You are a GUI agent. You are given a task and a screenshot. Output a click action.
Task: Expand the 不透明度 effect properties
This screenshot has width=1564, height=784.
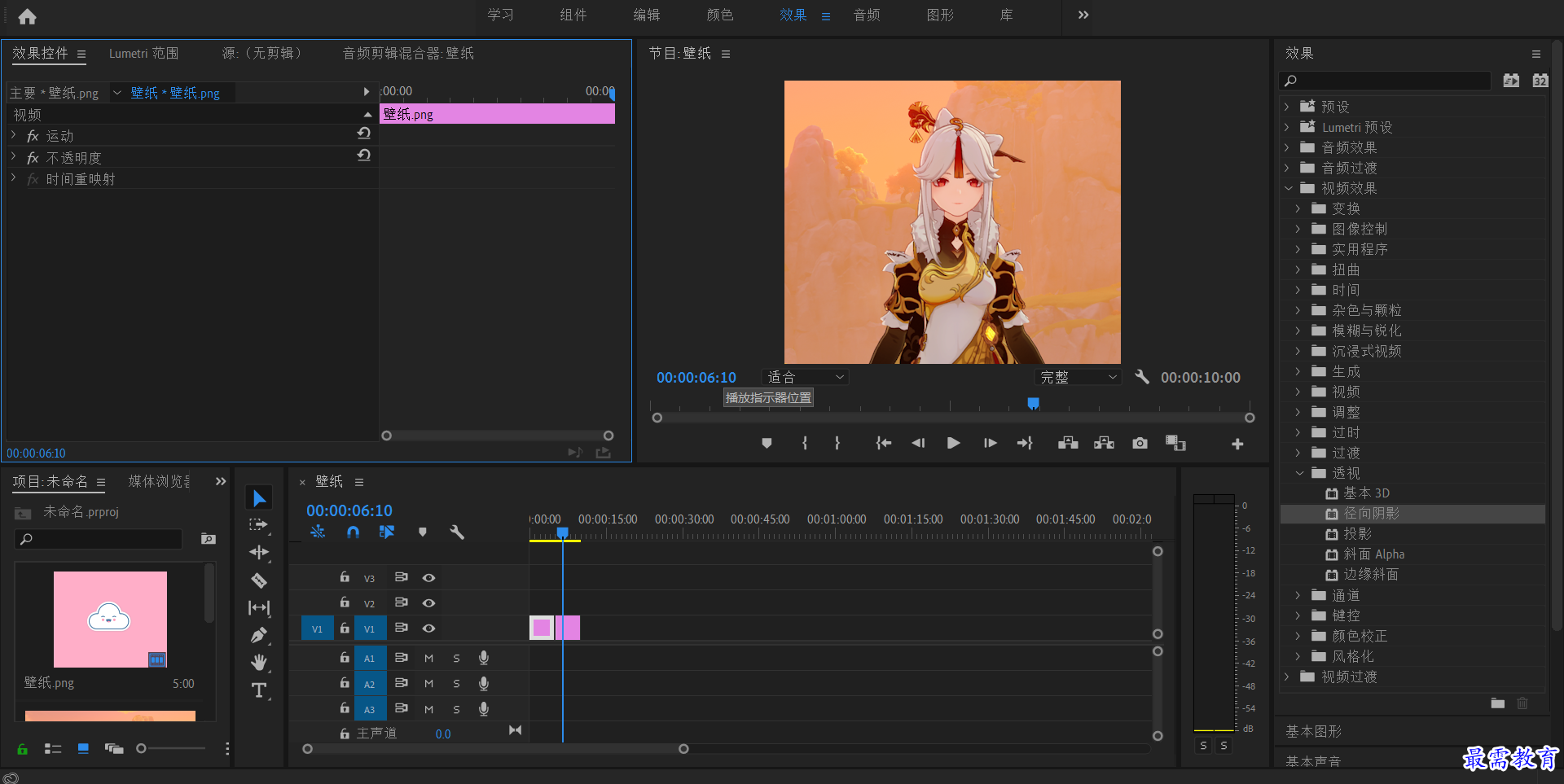[13, 156]
